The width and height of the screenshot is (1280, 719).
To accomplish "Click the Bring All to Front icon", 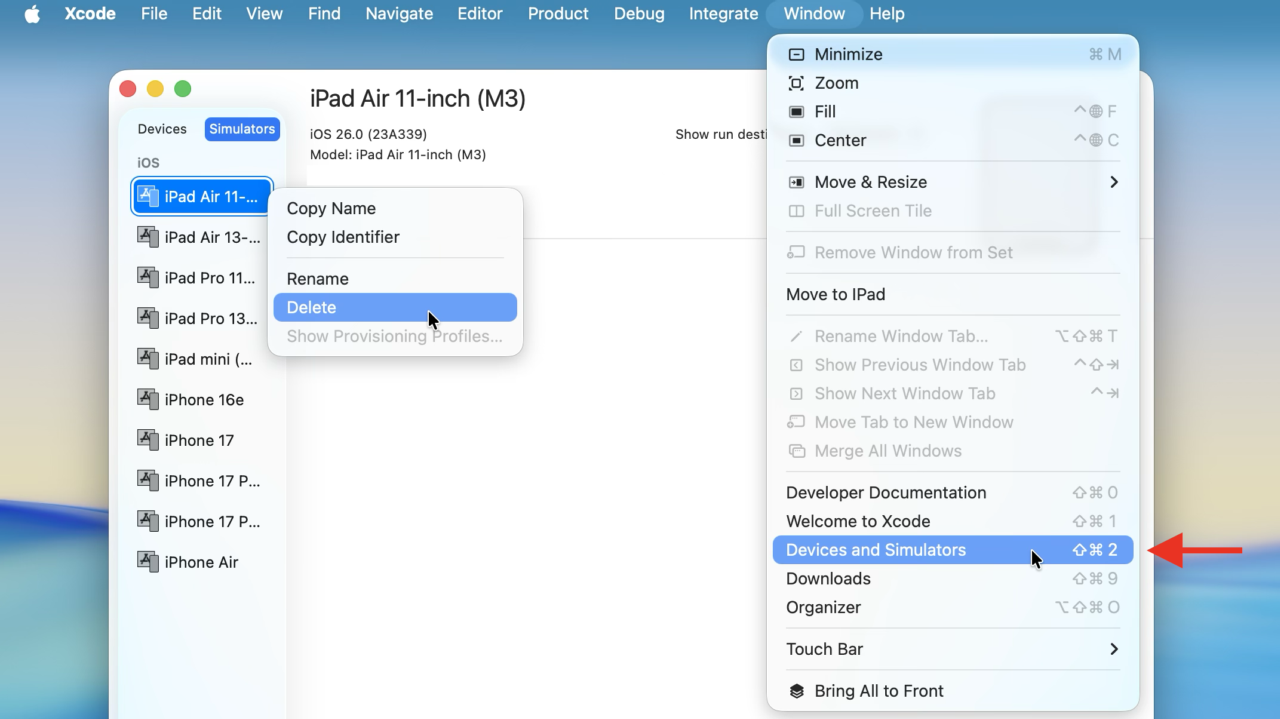I will (x=796, y=691).
